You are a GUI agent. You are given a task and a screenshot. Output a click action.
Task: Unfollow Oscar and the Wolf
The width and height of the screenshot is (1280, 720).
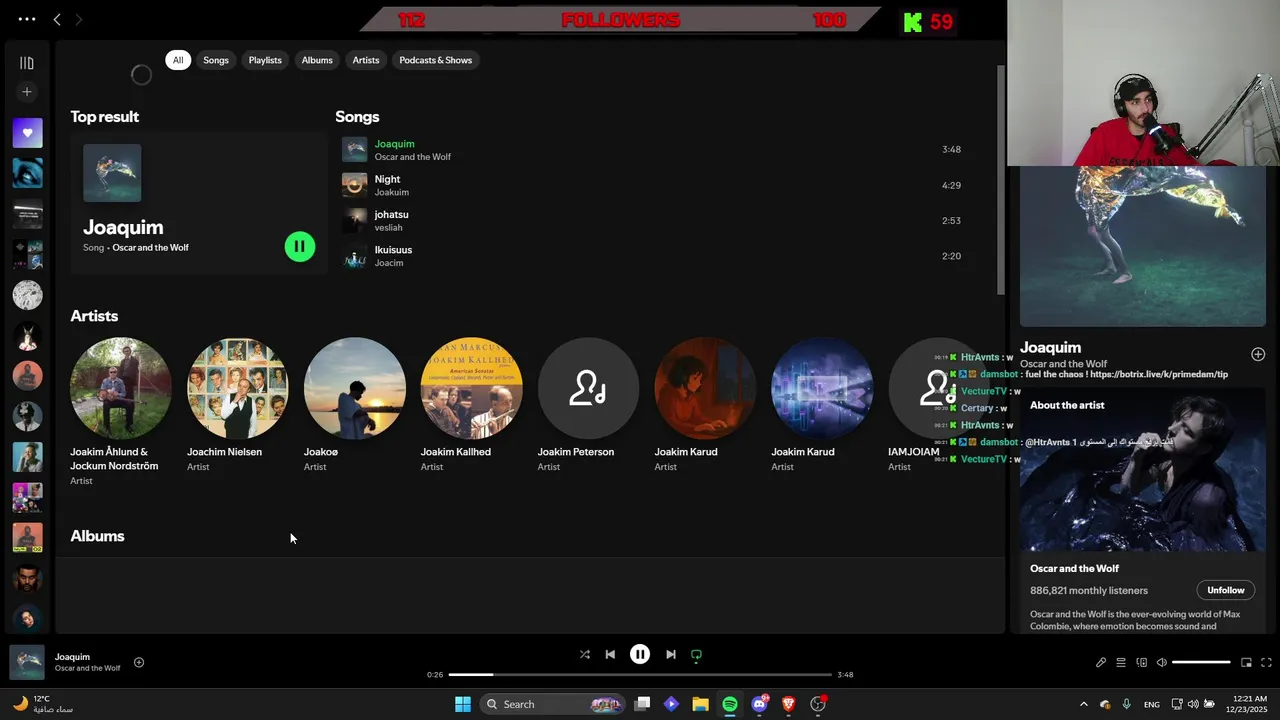tap(1225, 590)
